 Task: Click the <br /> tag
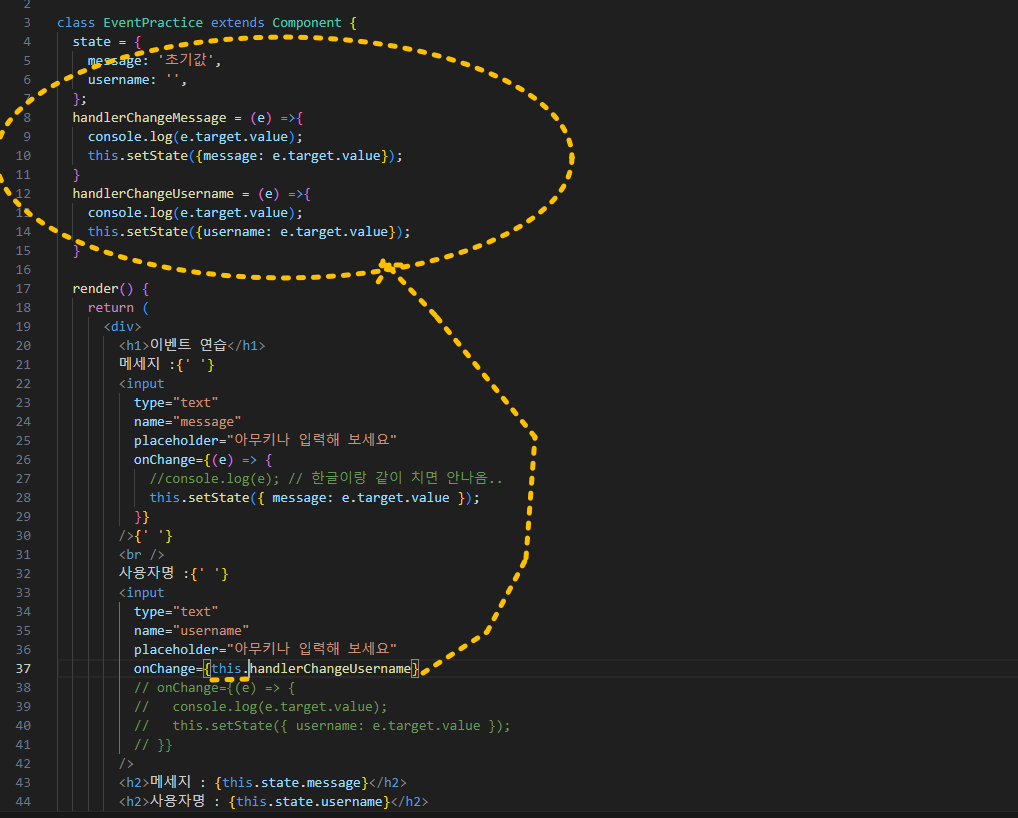[x=142, y=555]
